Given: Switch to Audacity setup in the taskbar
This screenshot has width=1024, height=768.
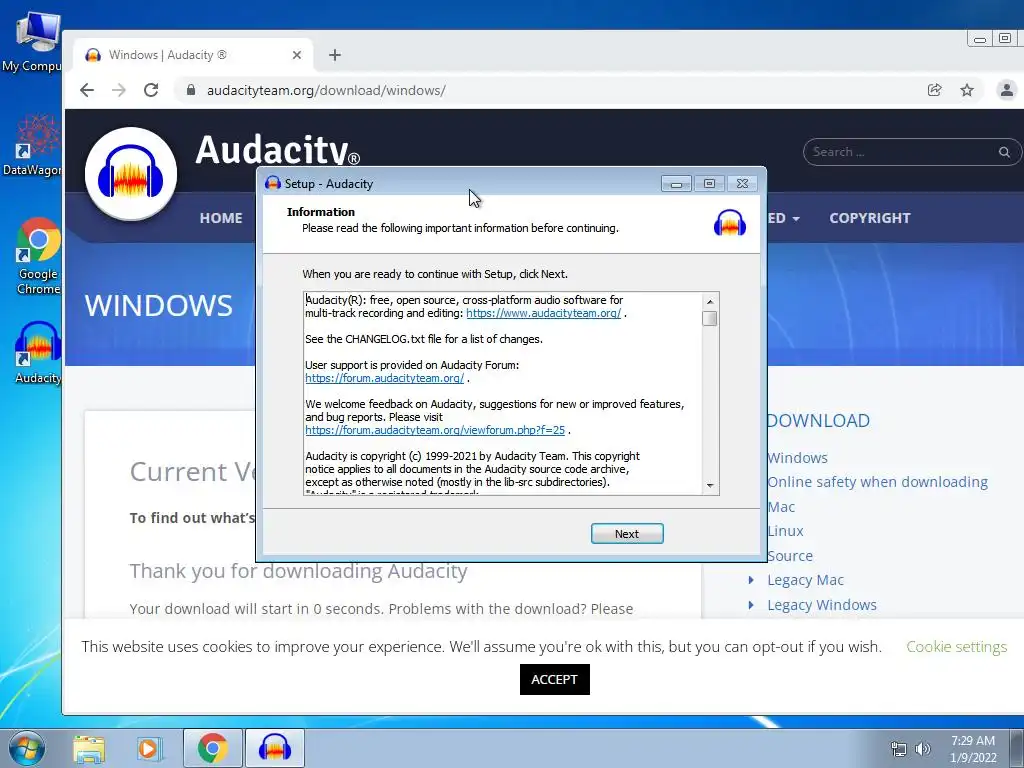Looking at the screenshot, I should coord(274,748).
